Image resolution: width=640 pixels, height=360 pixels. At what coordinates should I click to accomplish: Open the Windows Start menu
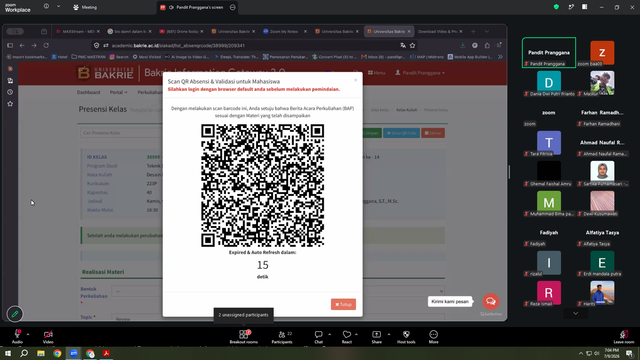[8, 353]
